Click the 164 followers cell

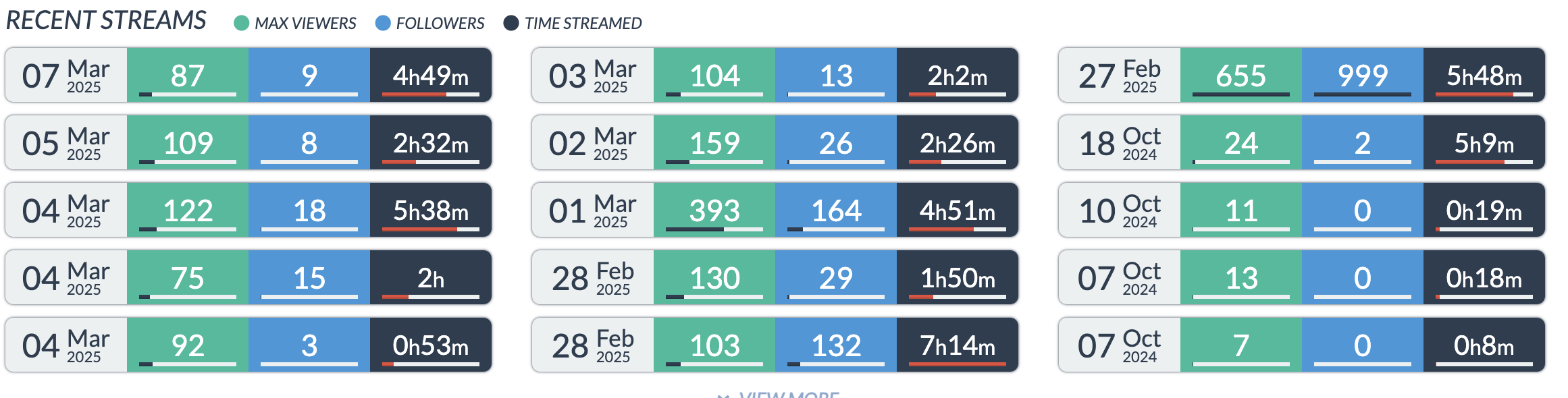coord(835,210)
